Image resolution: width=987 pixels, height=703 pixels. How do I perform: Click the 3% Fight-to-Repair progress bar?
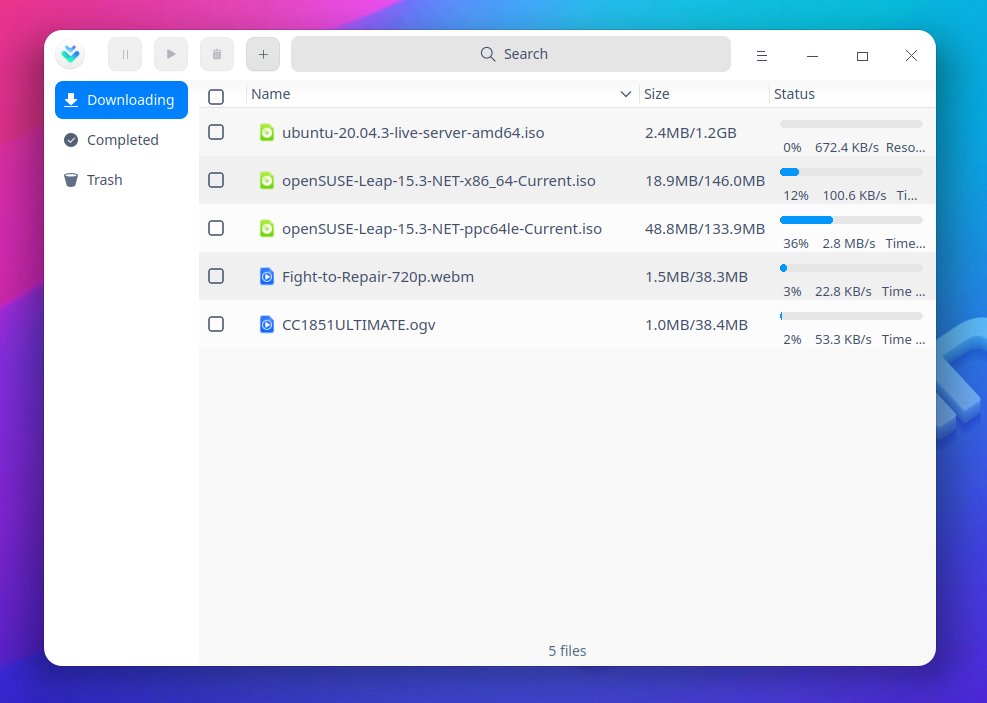click(851, 268)
